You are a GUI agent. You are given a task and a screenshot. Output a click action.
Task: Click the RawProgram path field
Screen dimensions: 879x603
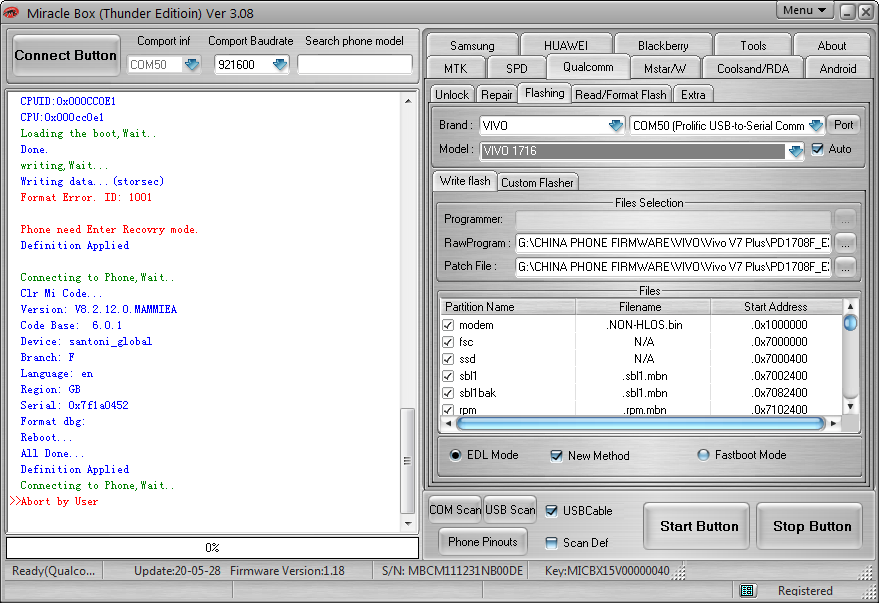coord(674,243)
